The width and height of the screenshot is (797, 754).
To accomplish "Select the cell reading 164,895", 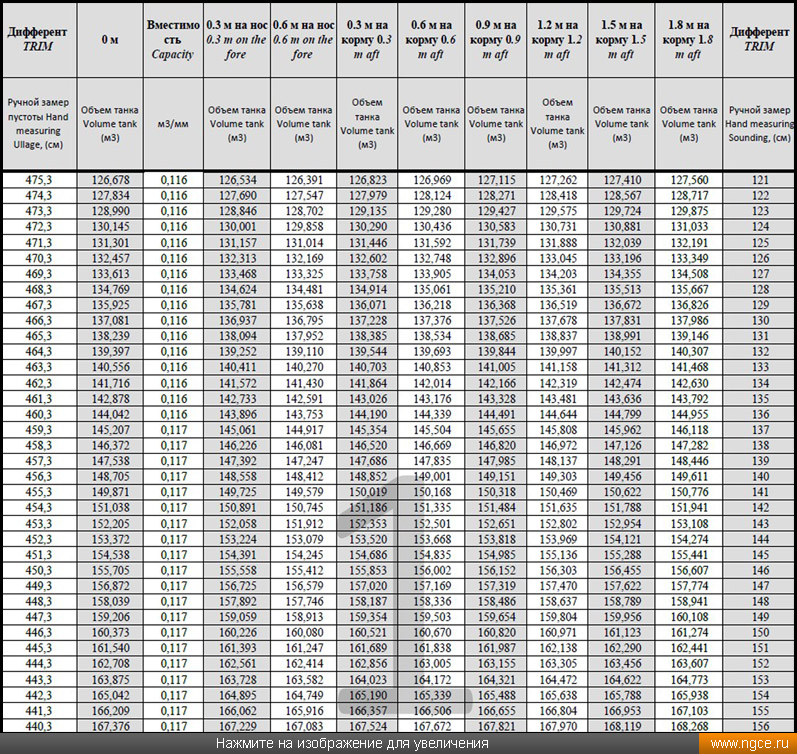I will [237, 696].
